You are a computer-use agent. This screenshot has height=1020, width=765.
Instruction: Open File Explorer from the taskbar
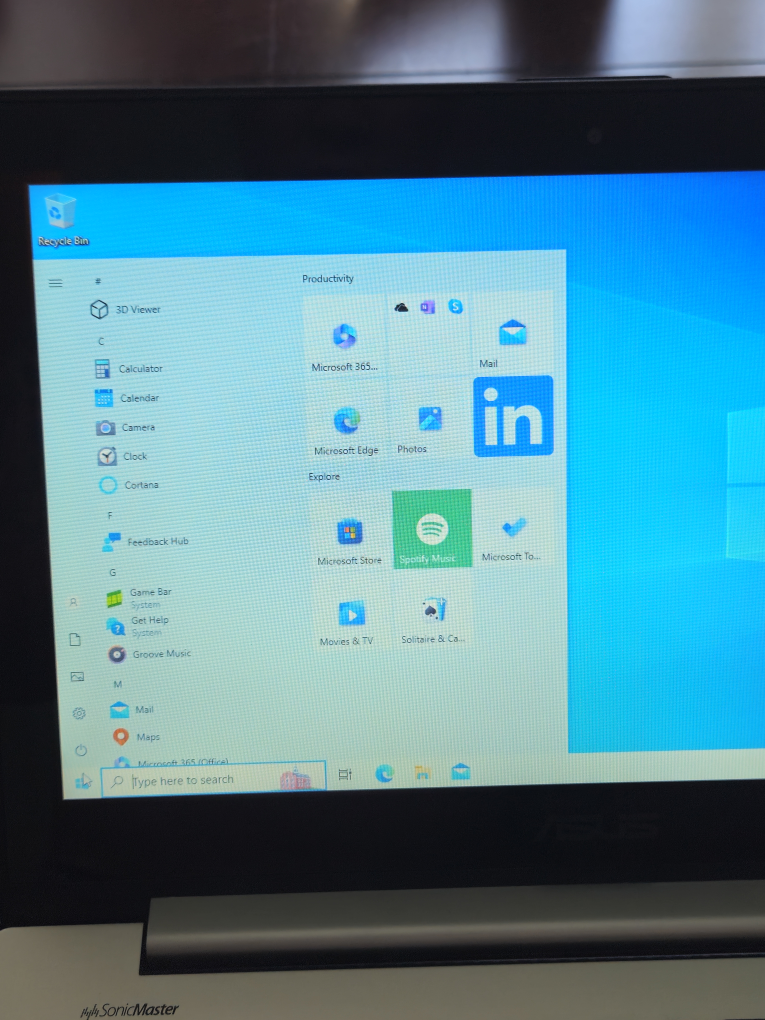click(422, 772)
